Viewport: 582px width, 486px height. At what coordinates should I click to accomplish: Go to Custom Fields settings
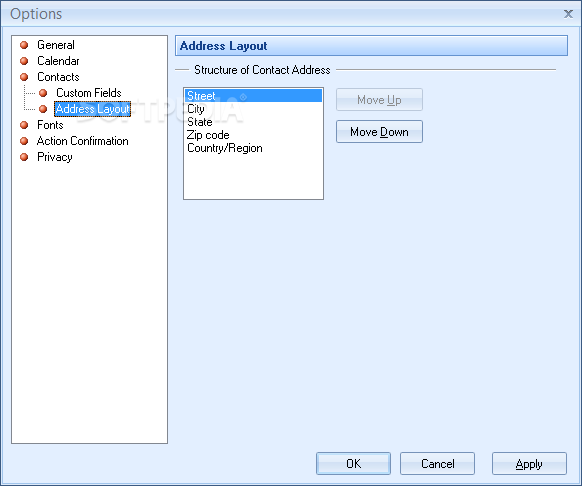89,93
